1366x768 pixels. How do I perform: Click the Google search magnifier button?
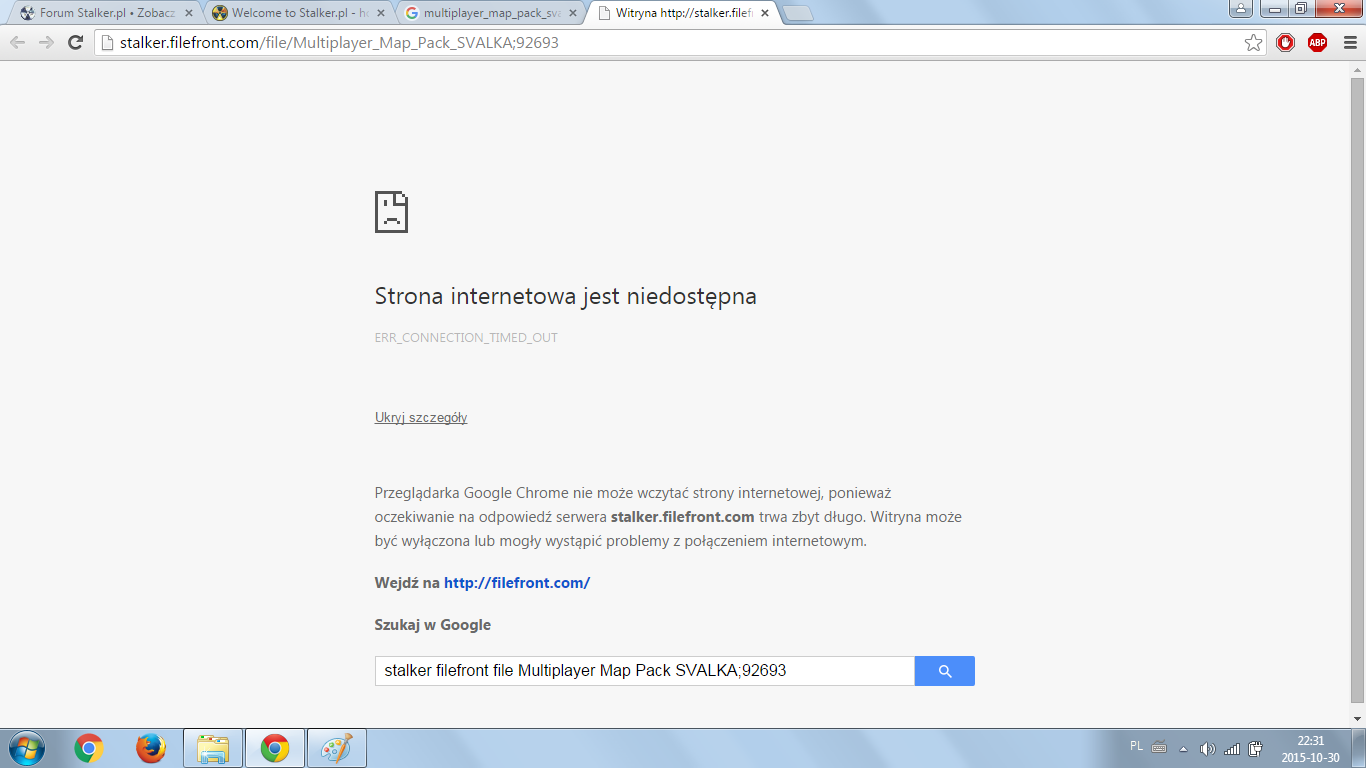945,671
